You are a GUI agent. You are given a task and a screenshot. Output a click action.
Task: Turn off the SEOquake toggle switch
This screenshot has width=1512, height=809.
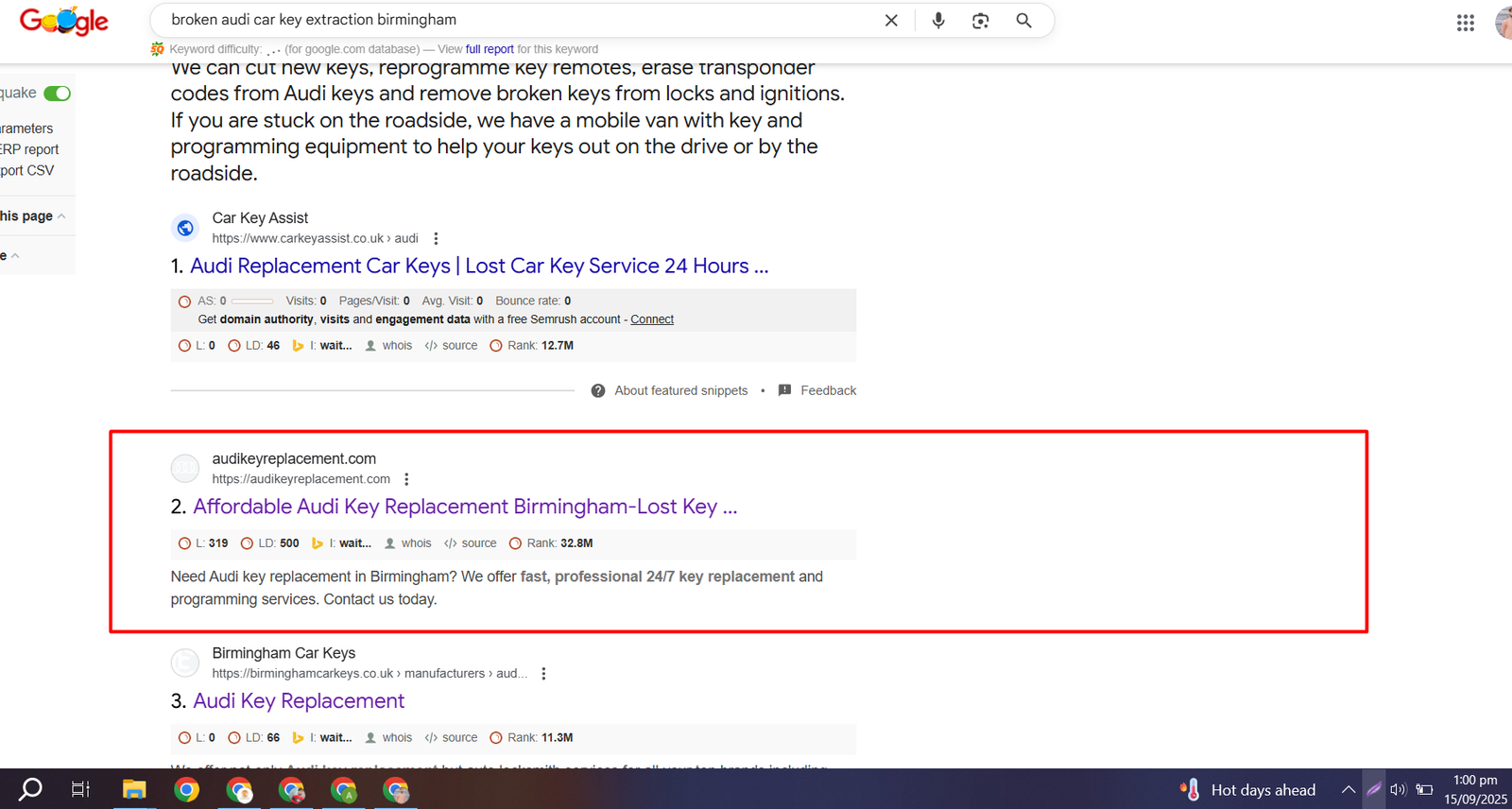click(x=58, y=94)
